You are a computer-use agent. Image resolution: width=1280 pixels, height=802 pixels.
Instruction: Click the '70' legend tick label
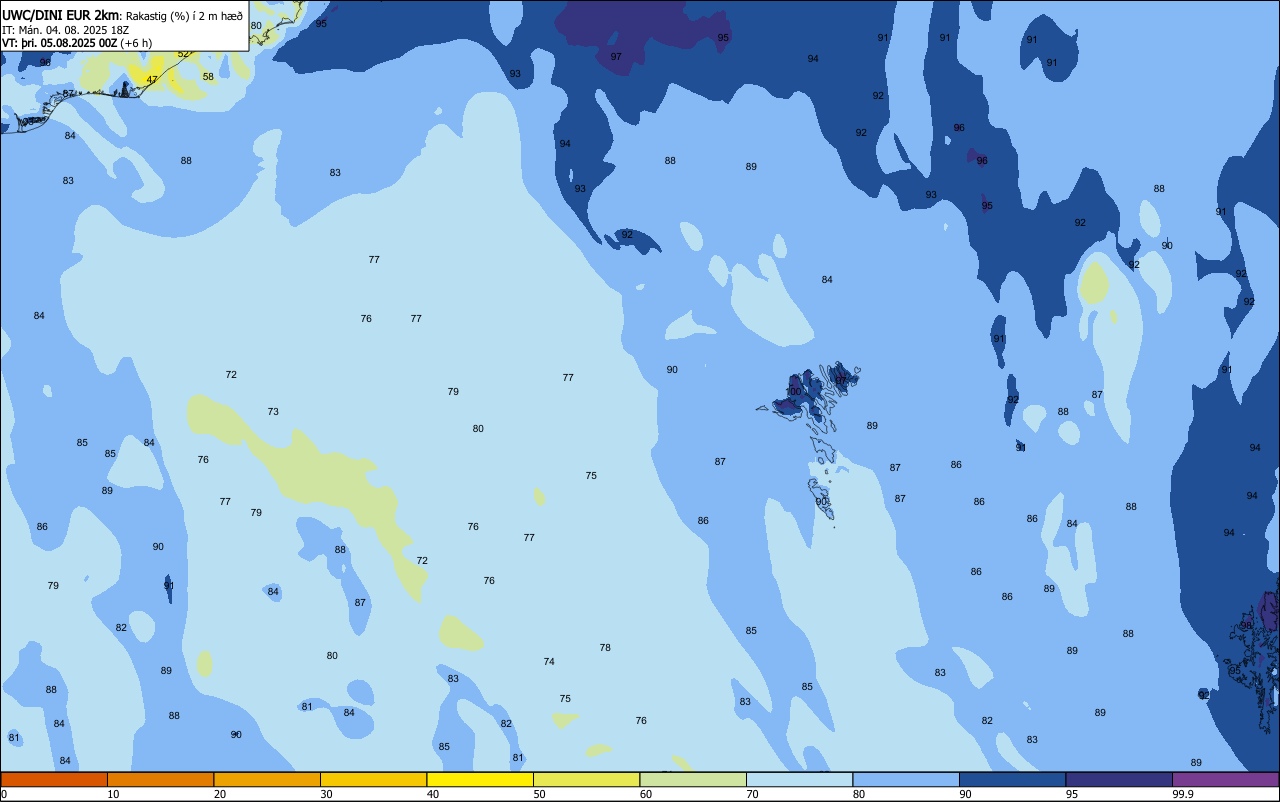(752, 794)
